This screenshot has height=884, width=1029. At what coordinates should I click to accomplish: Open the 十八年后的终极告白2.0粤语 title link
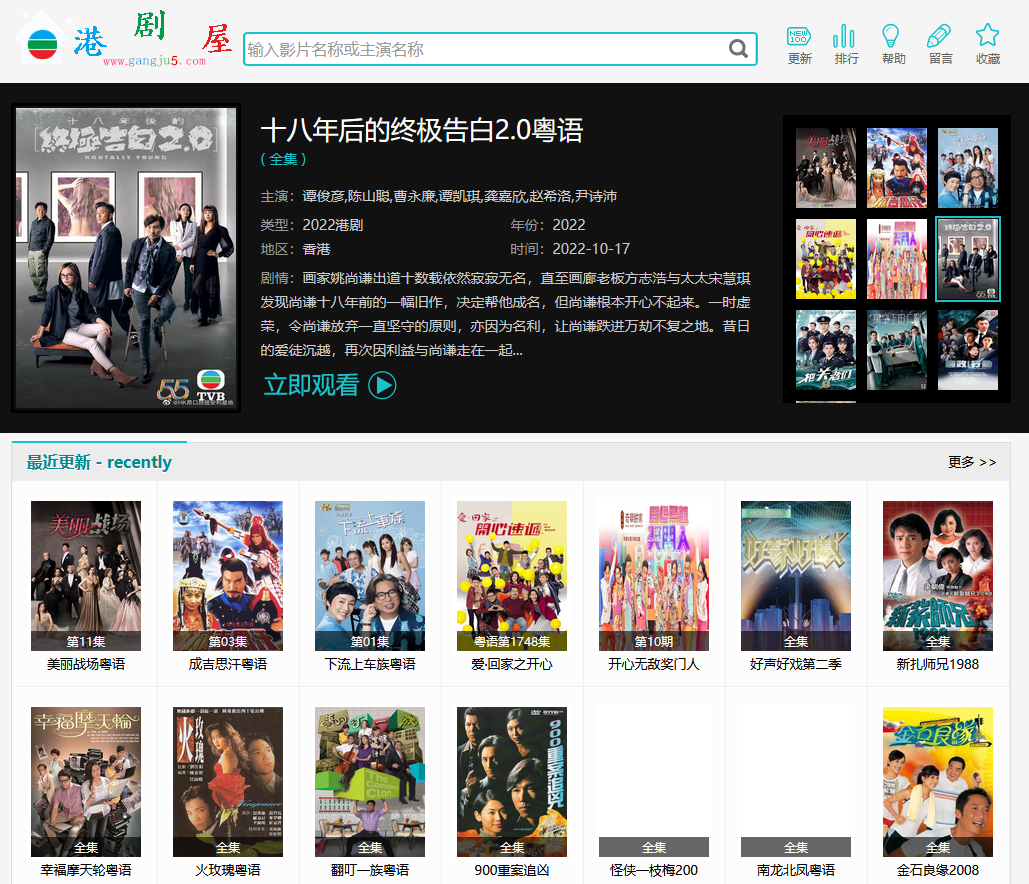click(x=422, y=130)
